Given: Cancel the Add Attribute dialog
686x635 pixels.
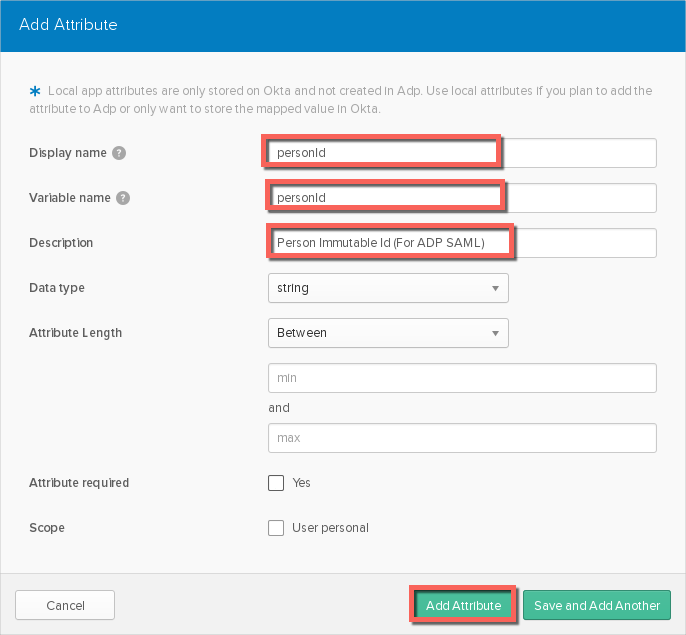Looking at the screenshot, I should 65,605.
